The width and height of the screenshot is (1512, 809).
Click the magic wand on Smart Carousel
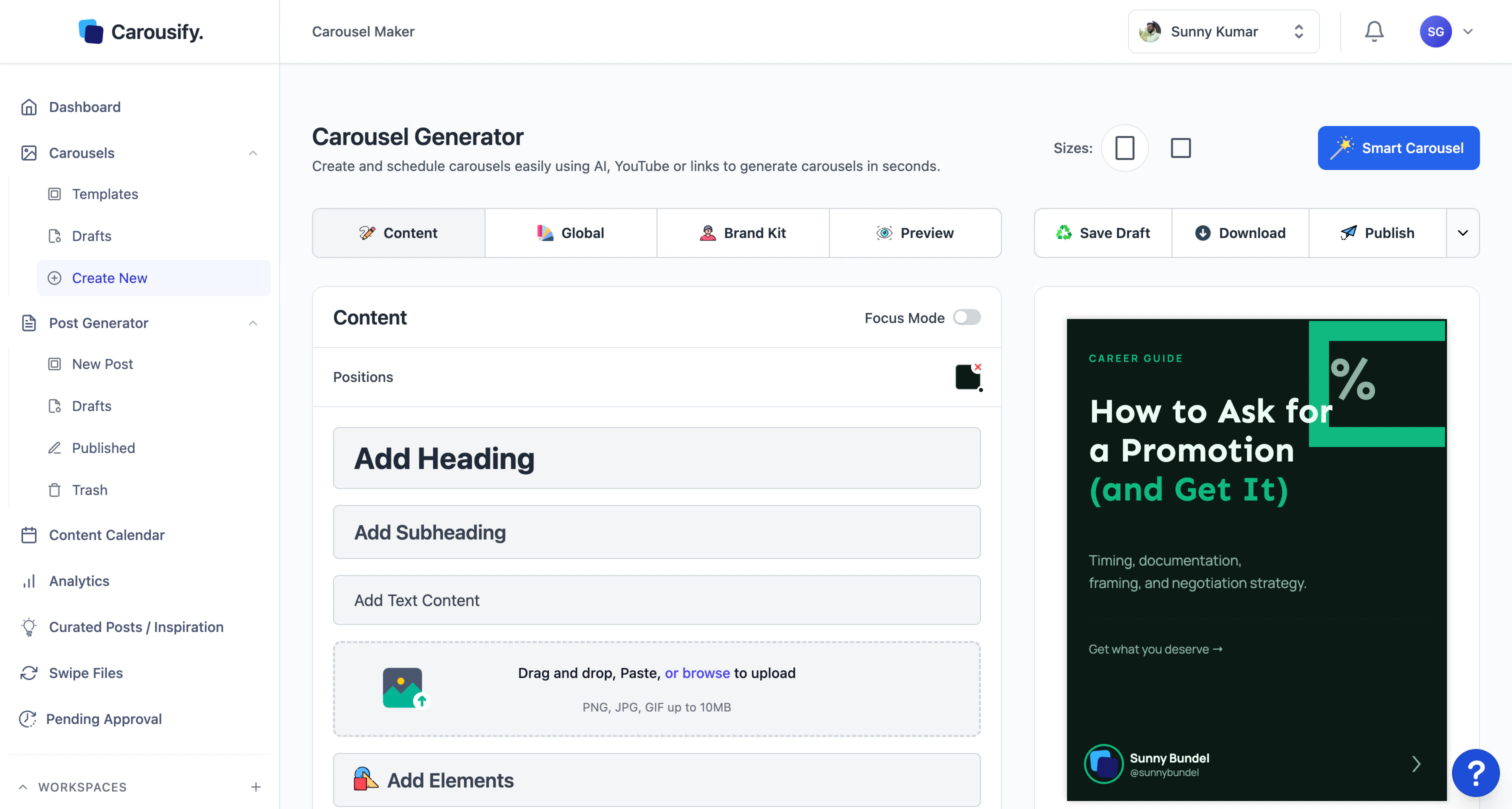point(1342,148)
